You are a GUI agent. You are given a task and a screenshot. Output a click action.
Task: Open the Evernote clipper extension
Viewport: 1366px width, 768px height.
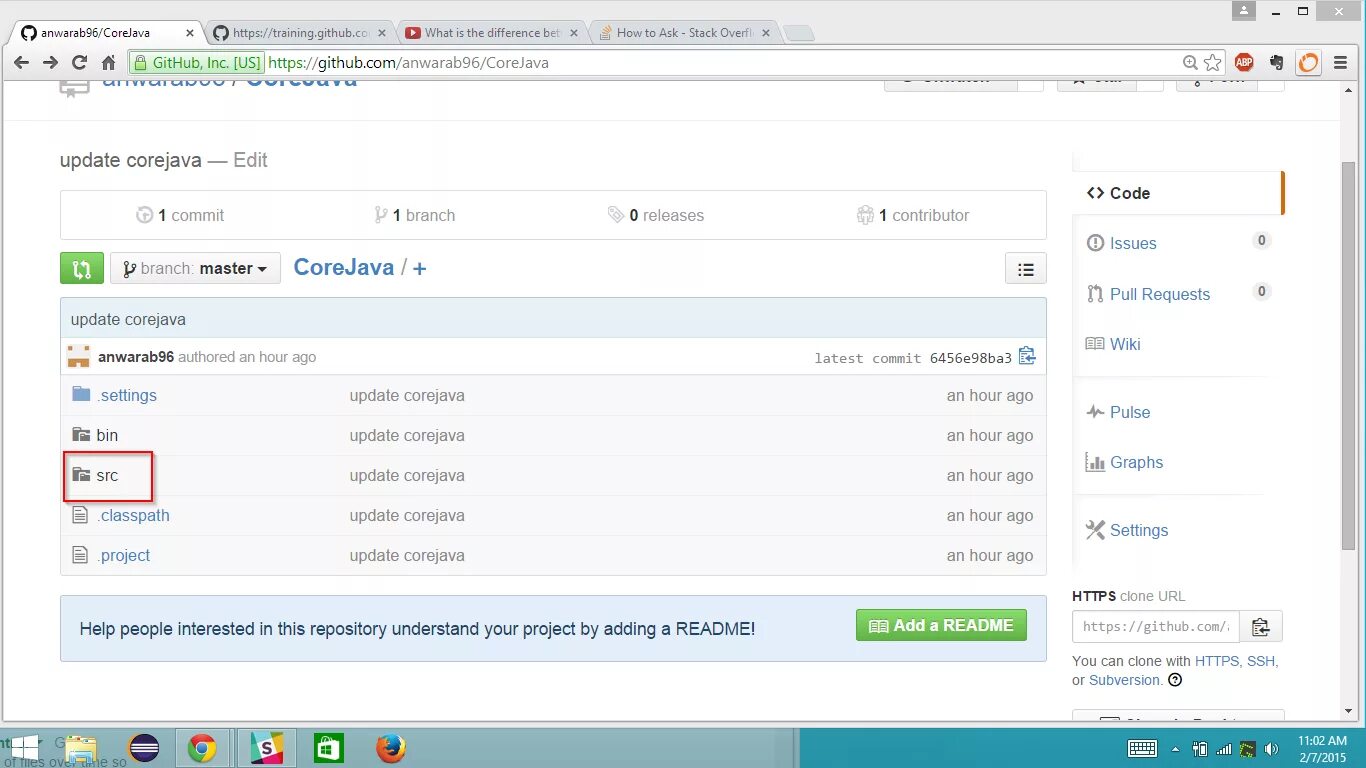click(1276, 62)
